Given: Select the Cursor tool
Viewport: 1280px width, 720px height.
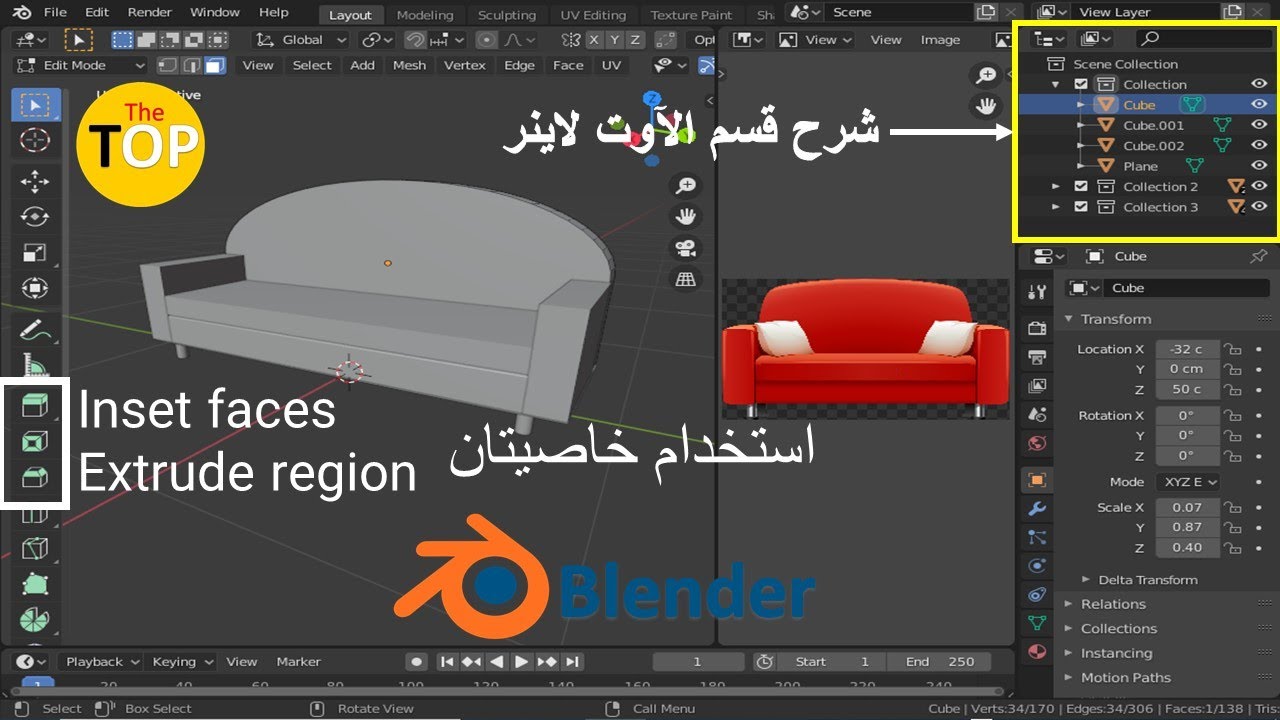Looking at the screenshot, I should [x=35, y=141].
